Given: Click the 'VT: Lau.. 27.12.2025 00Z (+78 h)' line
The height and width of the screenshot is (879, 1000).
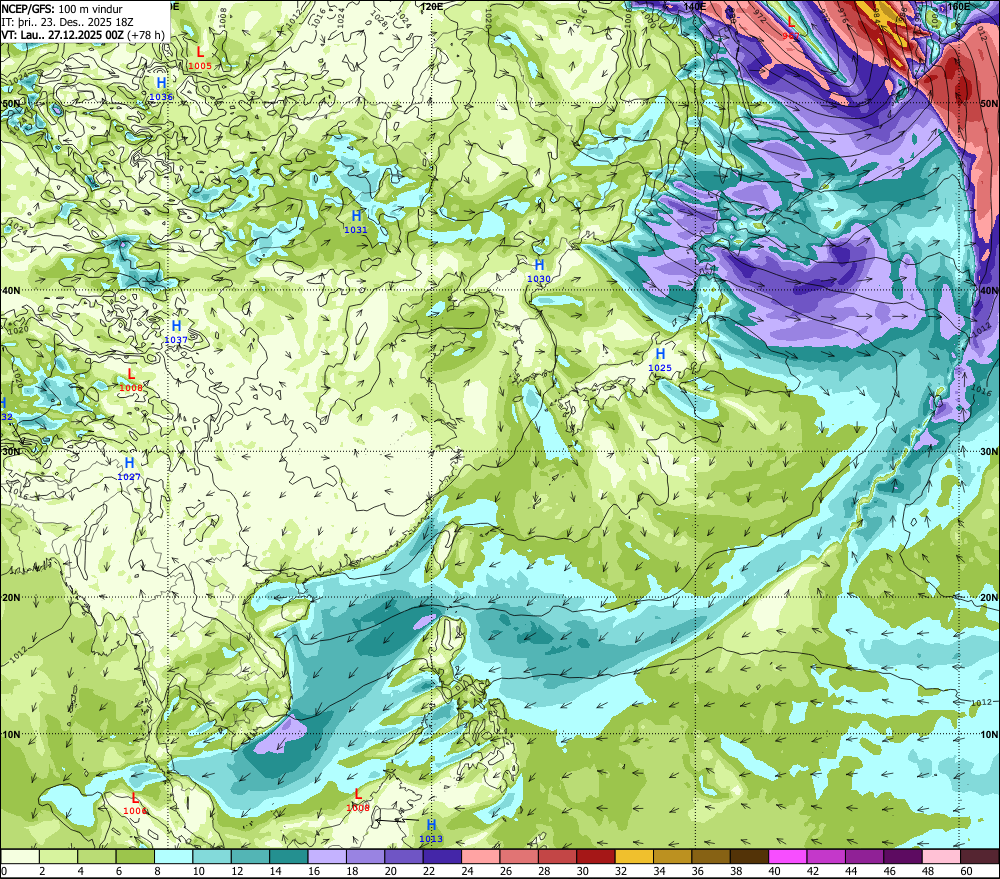Looking at the screenshot, I should pyautogui.click(x=82, y=34).
